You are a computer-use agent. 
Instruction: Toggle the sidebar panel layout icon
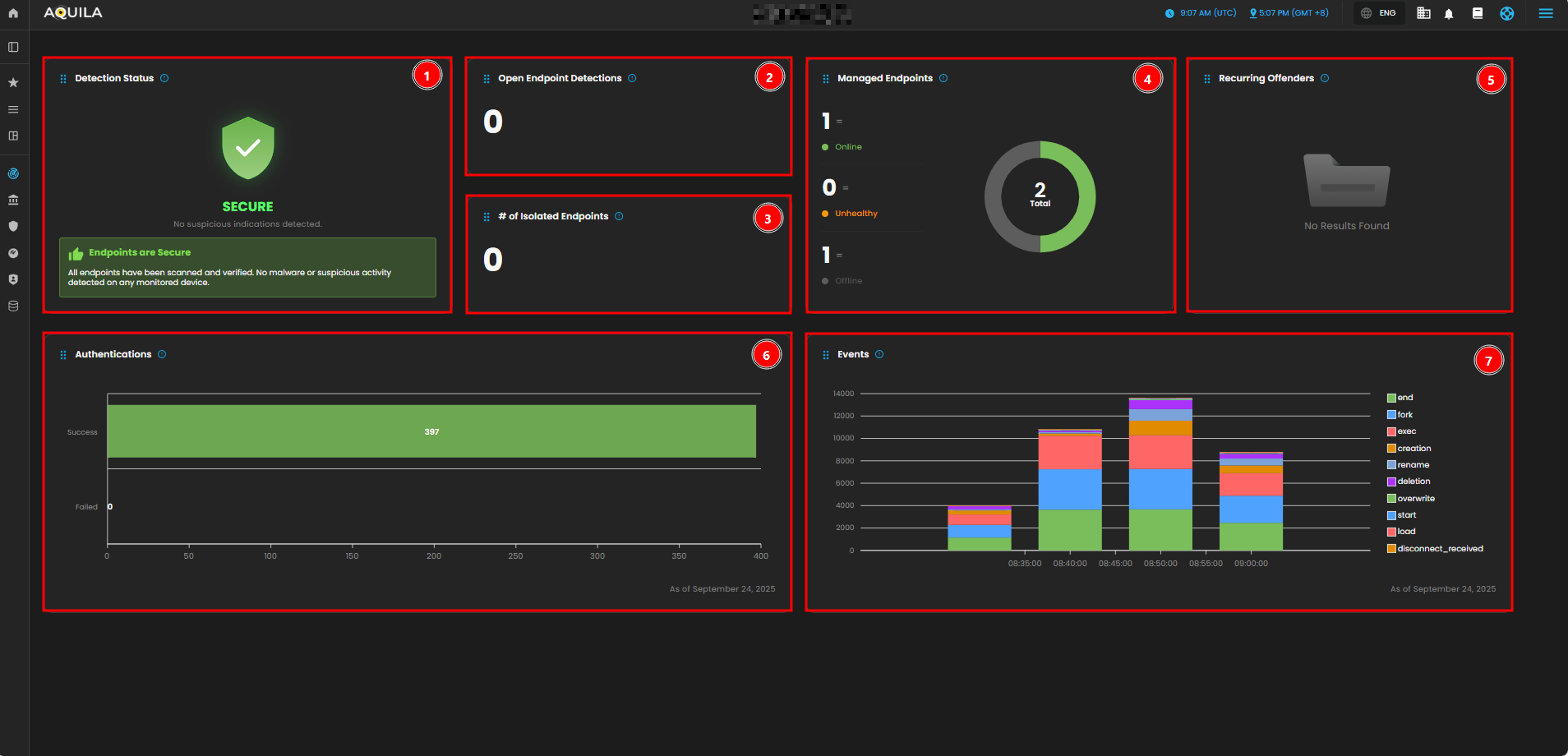pos(13,47)
